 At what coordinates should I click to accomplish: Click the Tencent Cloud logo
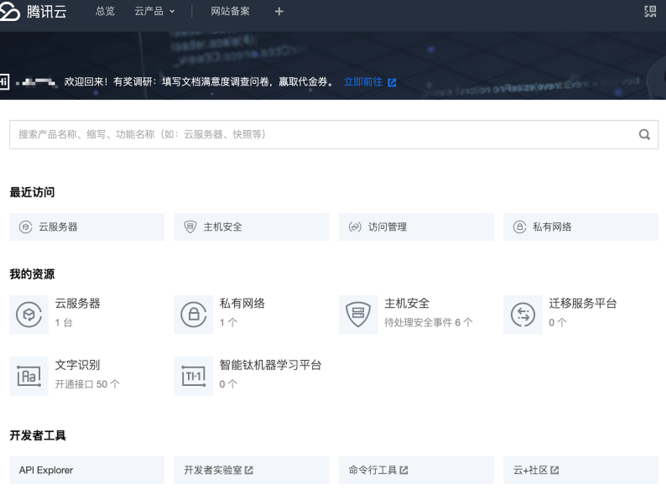coord(33,11)
